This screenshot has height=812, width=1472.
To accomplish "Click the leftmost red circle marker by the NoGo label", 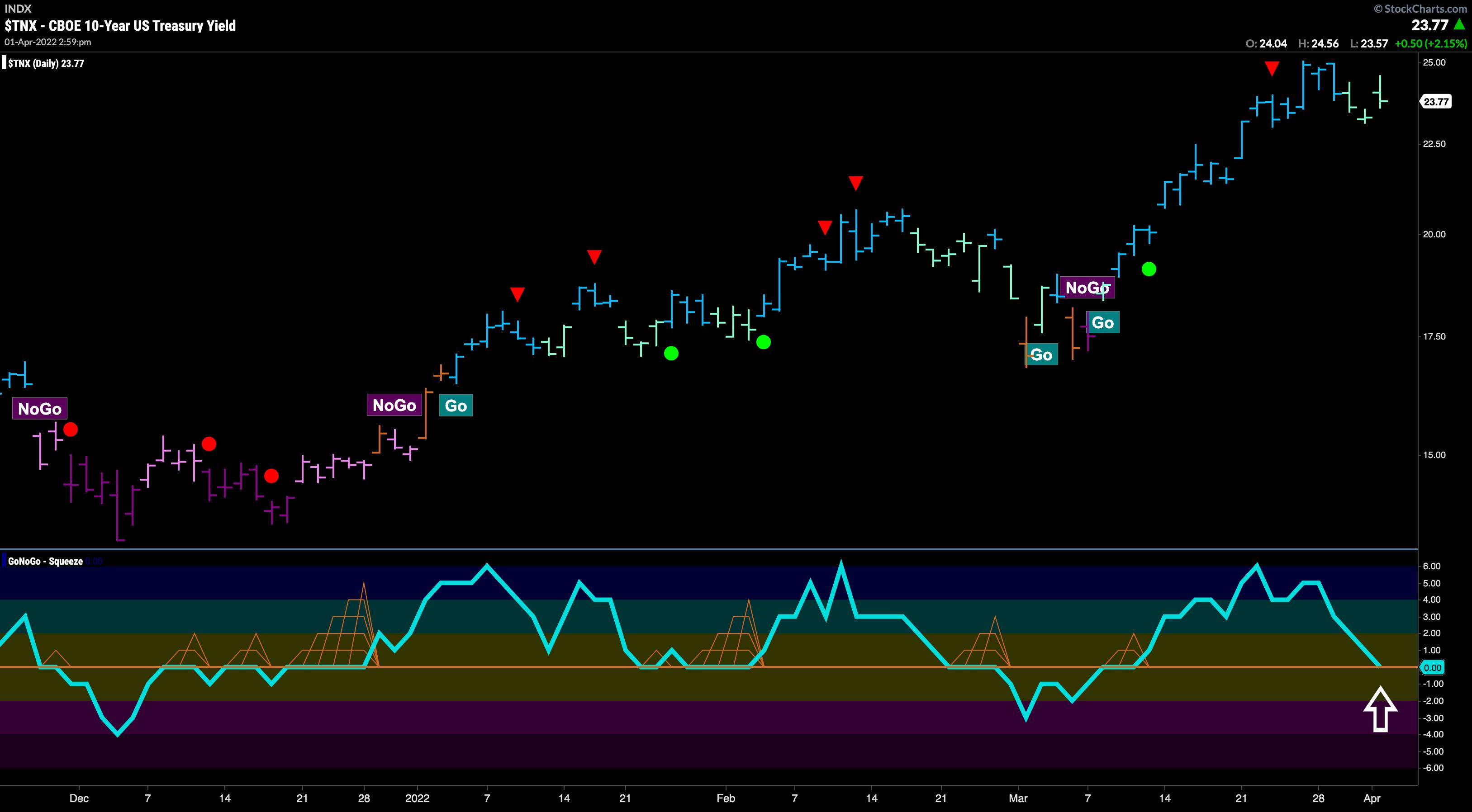I will (x=70, y=430).
